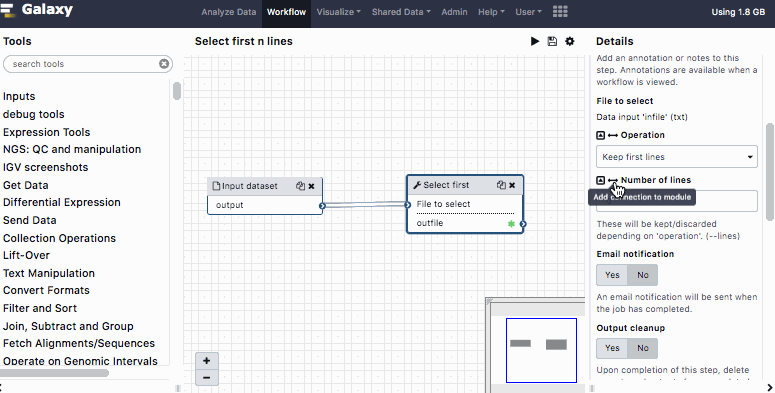775x393 pixels.
Task: Expand IGV screenshots section
Action: tap(45, 167)
